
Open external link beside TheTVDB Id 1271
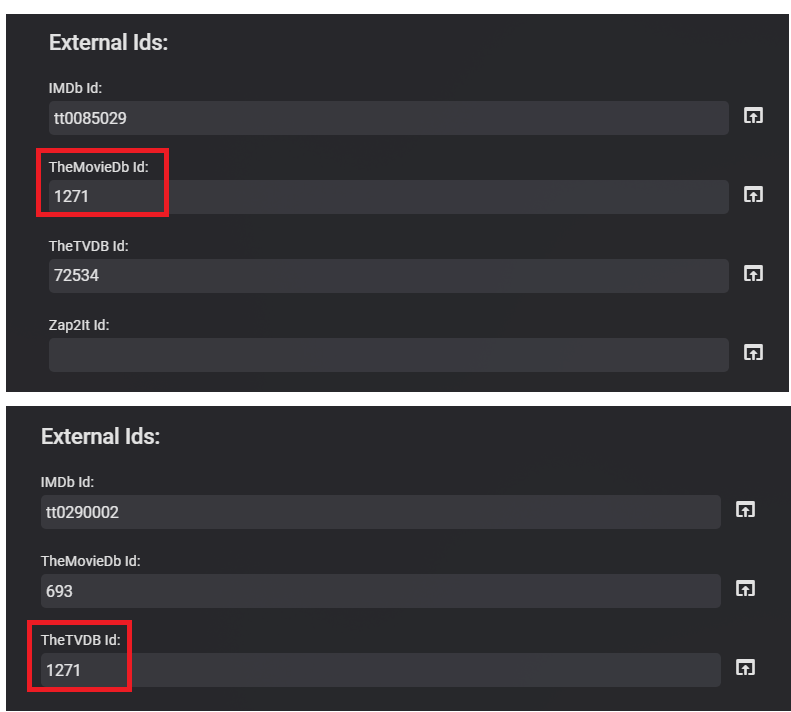tap(745, 668)
